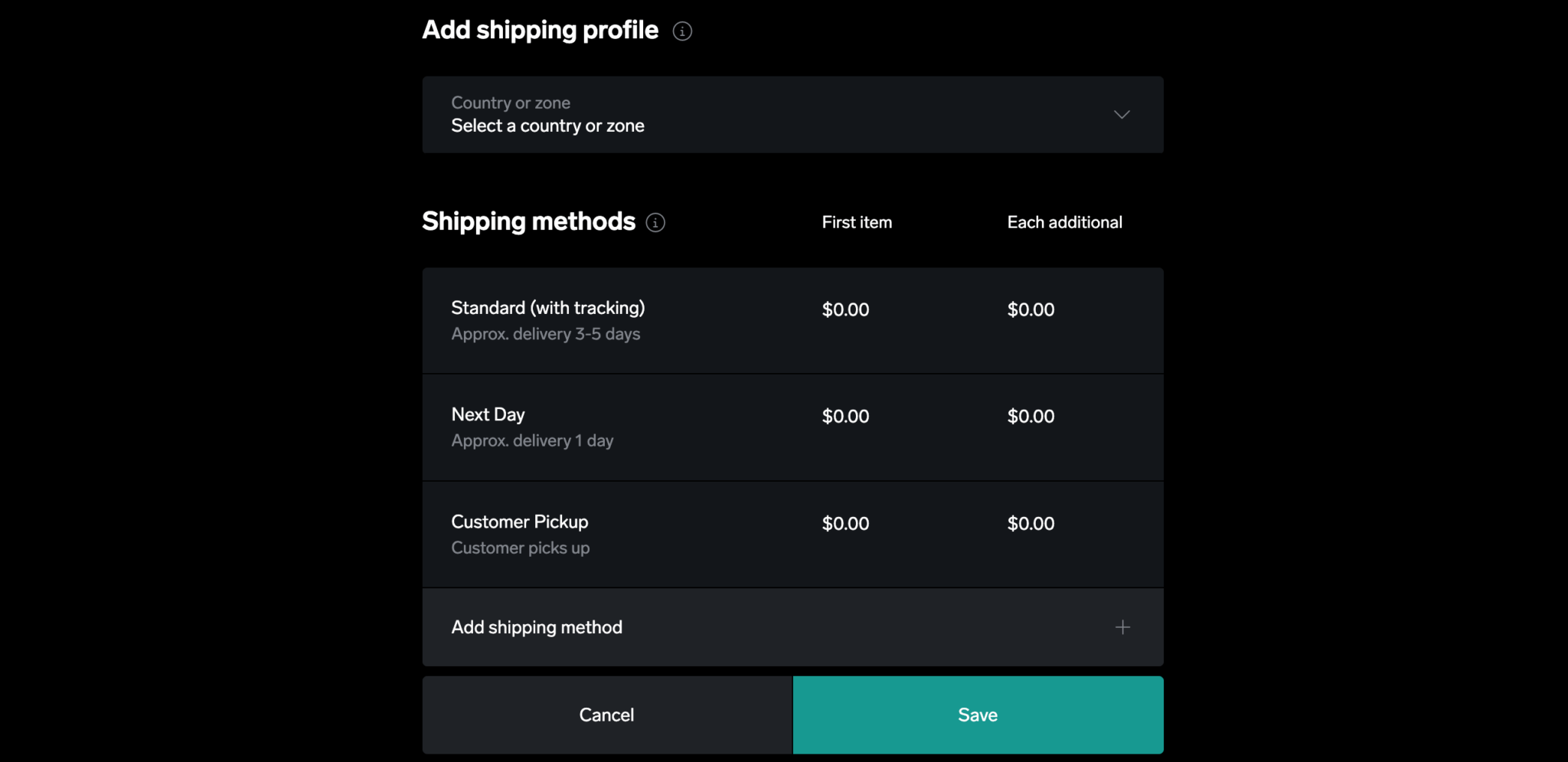Click the Shipping methods info icon

click(655, 223)
